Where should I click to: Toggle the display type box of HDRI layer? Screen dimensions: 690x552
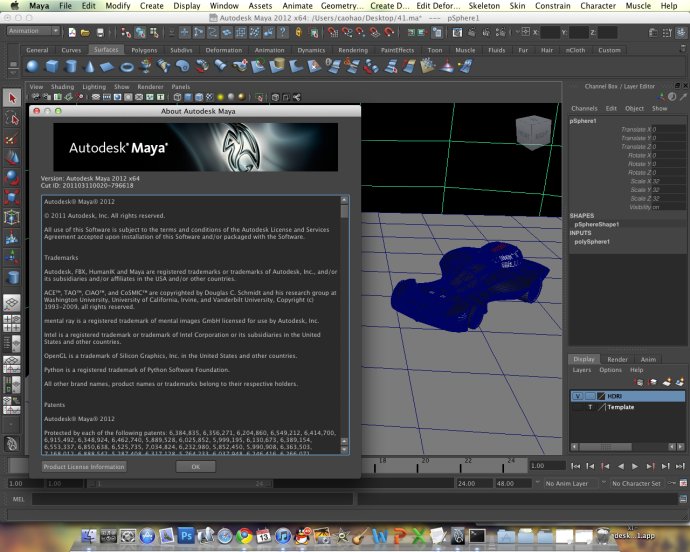coord(590,396)
